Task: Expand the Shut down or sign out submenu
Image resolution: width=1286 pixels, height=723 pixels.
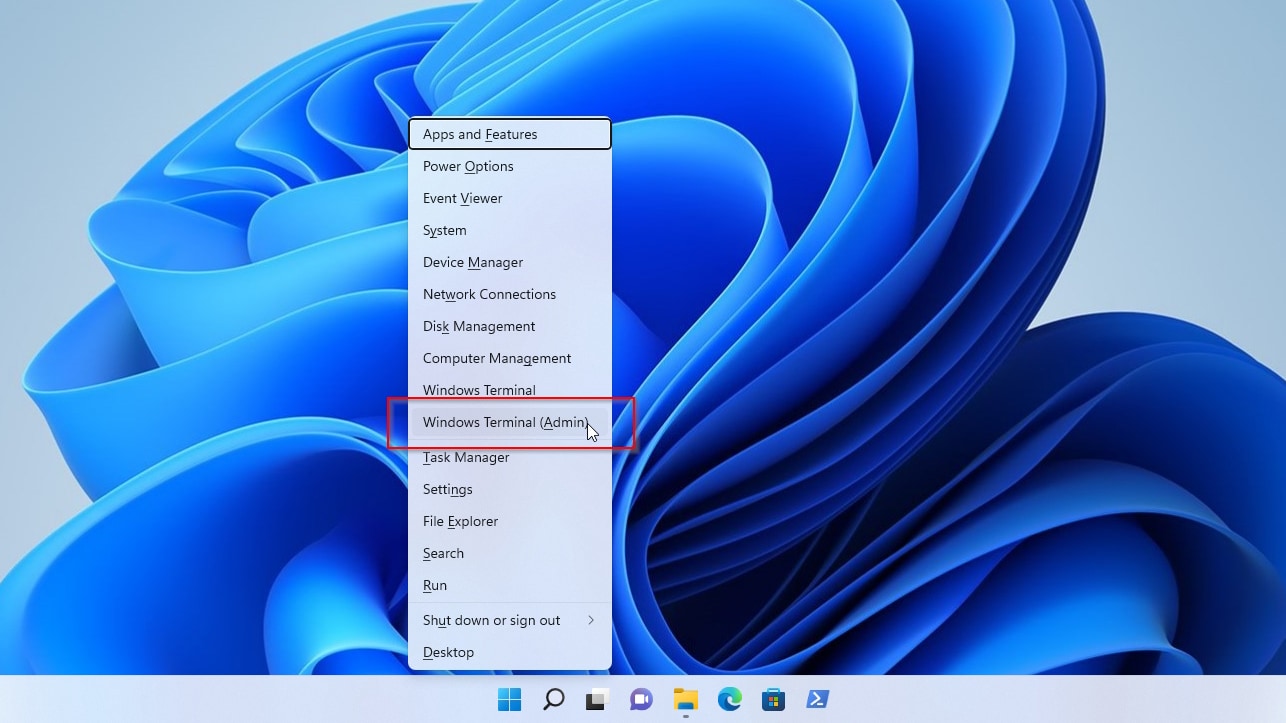Action: [x=510, y=620]
